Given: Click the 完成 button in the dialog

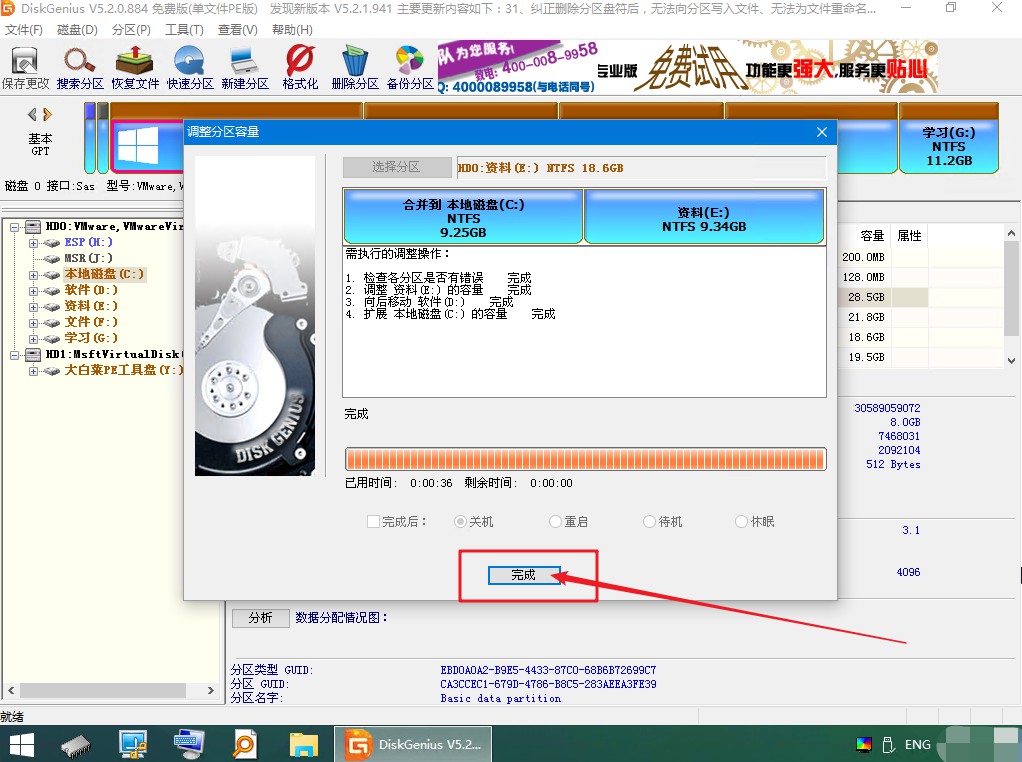Looking at the screenshot, I should click(x=524, y=575).
